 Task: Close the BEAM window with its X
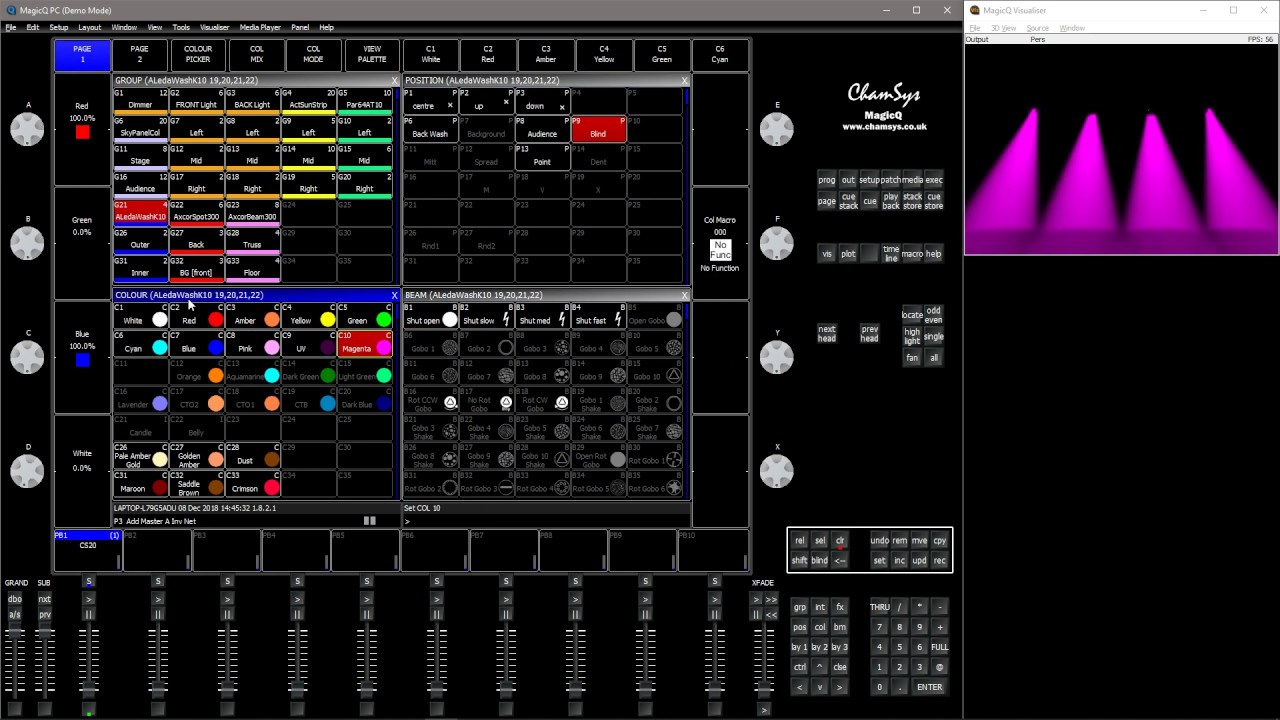click(685, 295)
